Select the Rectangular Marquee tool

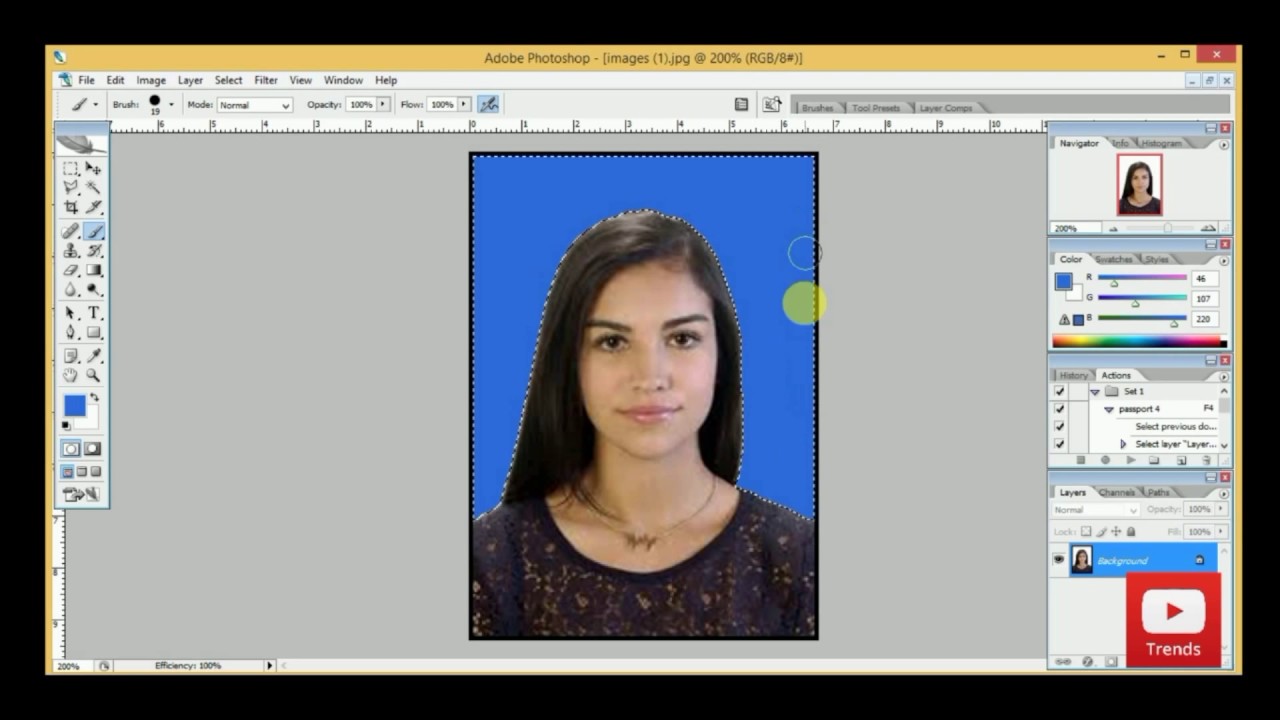(x=71, y=169)
